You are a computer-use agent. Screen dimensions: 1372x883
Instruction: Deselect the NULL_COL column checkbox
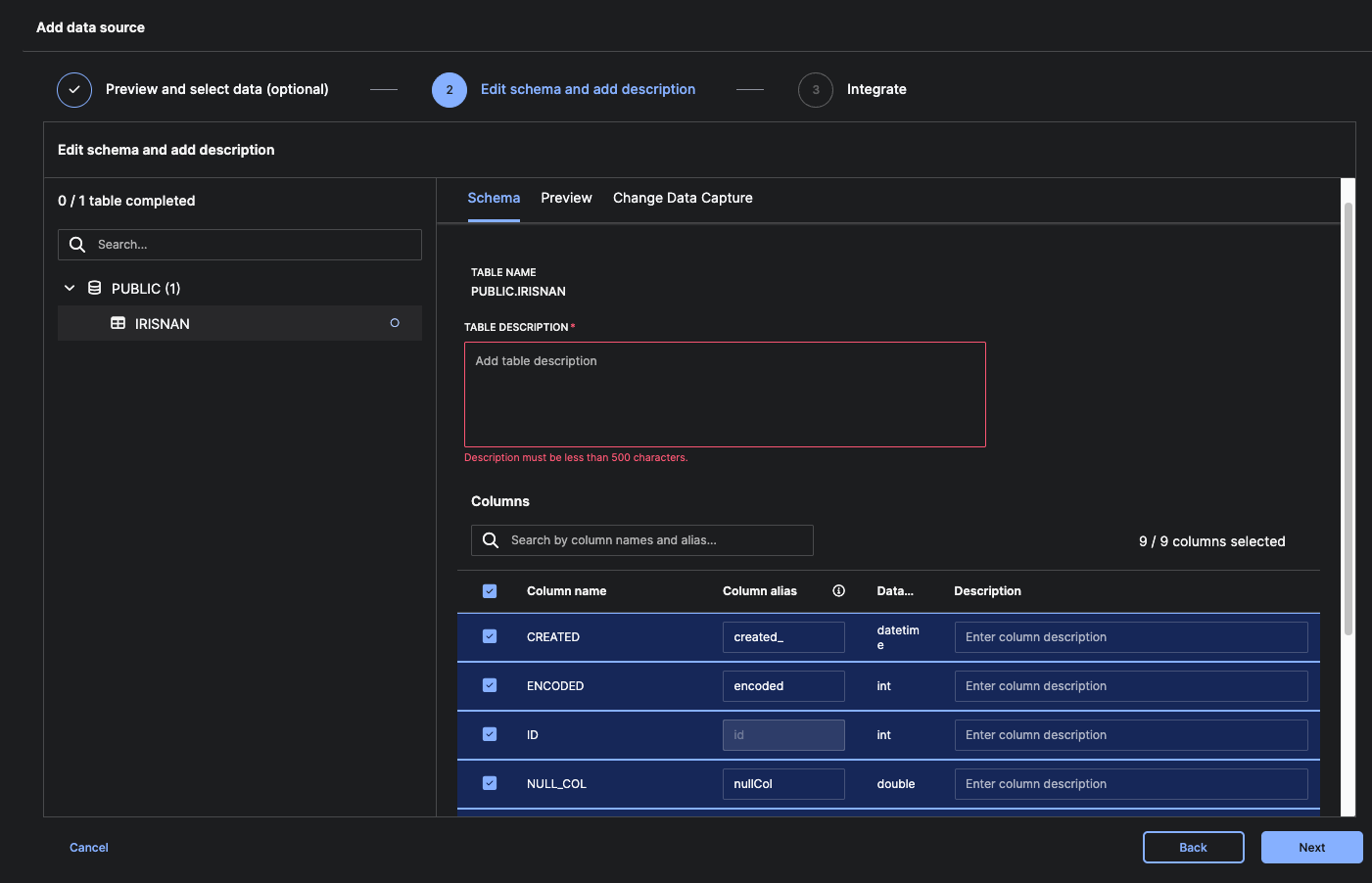click(x=490, y=783)
